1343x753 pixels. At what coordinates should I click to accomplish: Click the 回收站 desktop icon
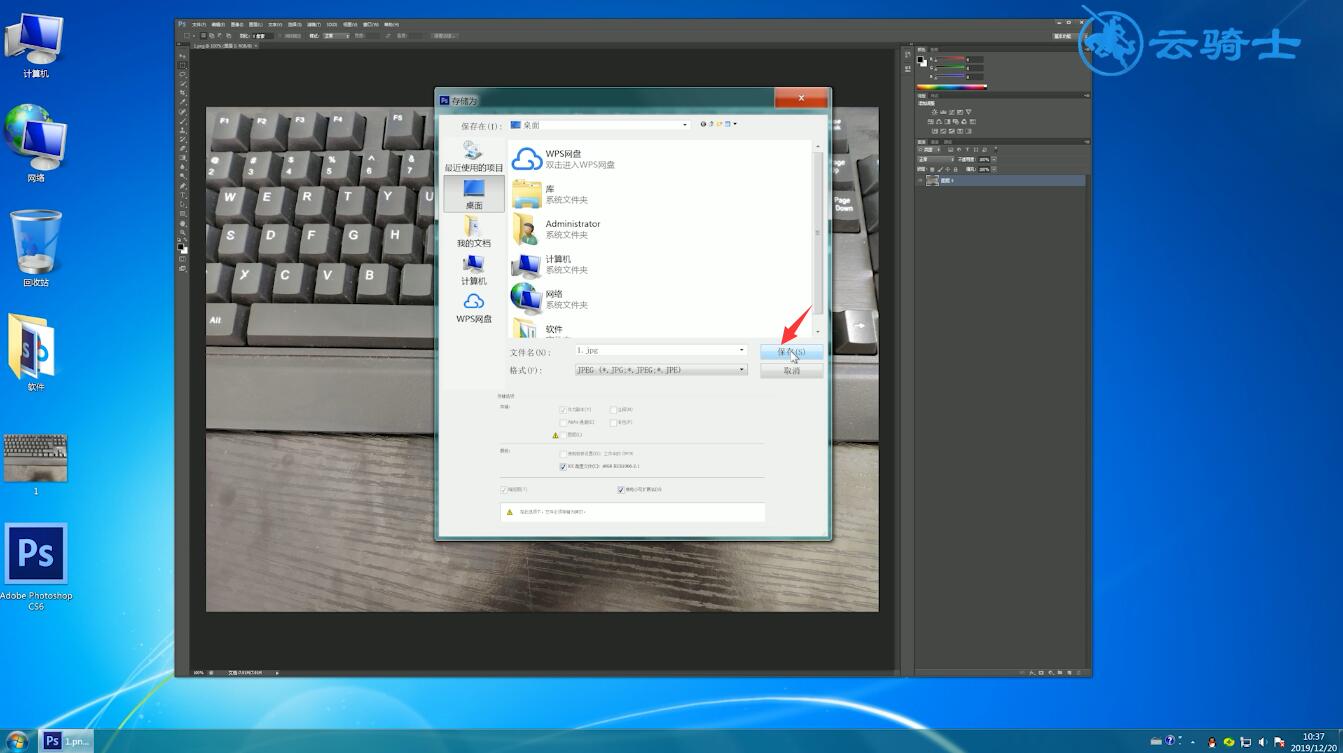point(36,248)
